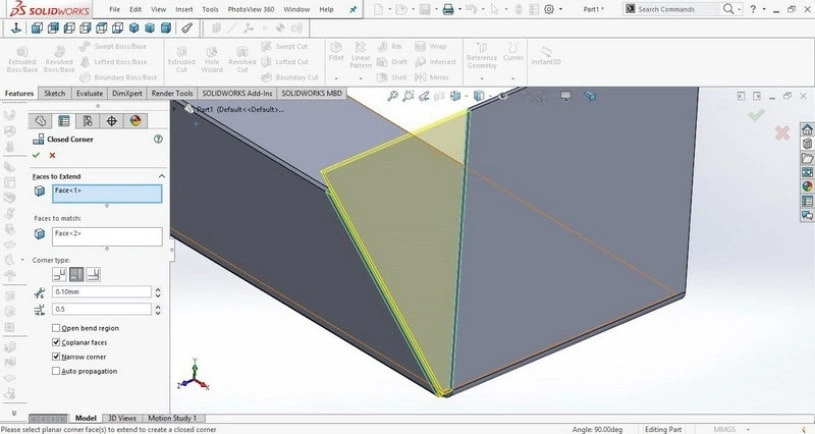The width and height of the screenshot is (815, 434).
Task: Select the Butt corner type icon
Action: point(60,274)
